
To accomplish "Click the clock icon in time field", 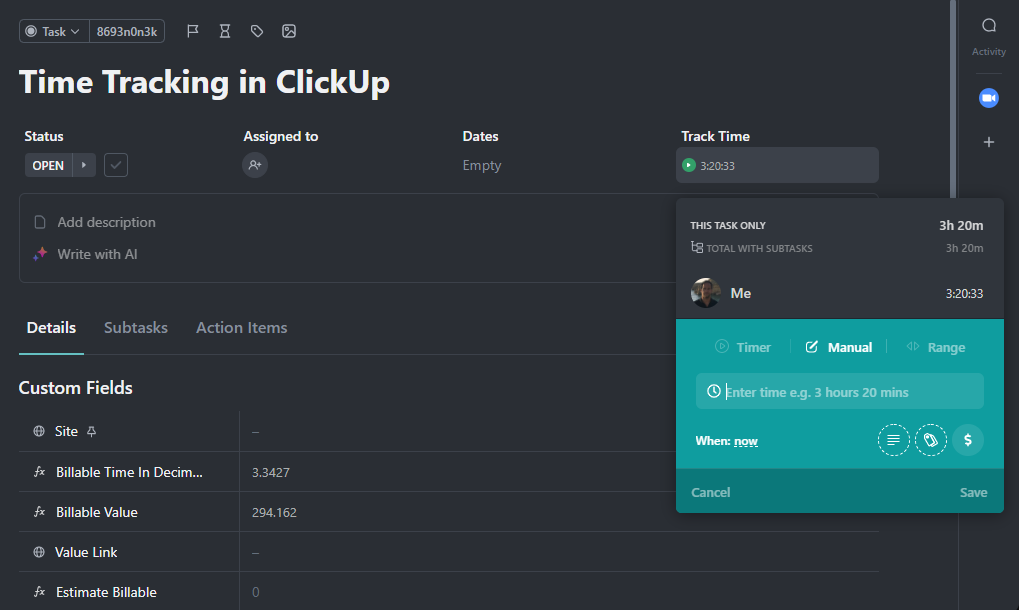I will click(714, 391).
